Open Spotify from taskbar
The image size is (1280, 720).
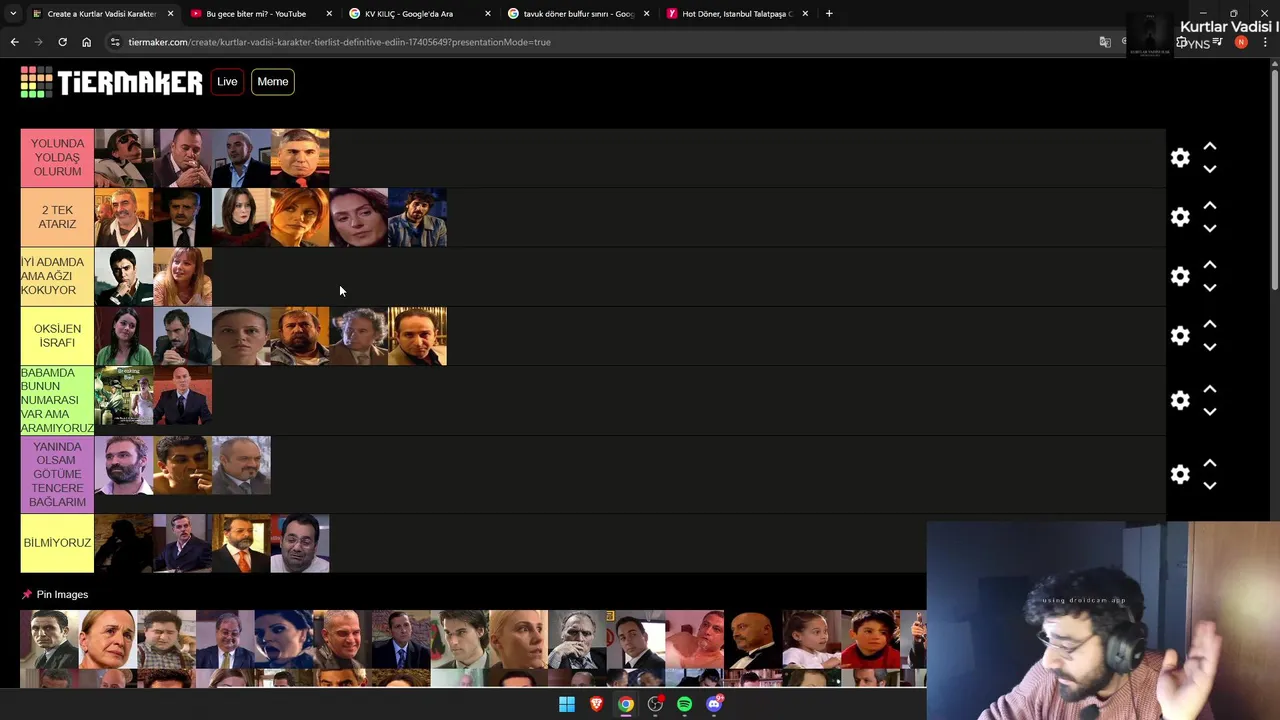684,704
